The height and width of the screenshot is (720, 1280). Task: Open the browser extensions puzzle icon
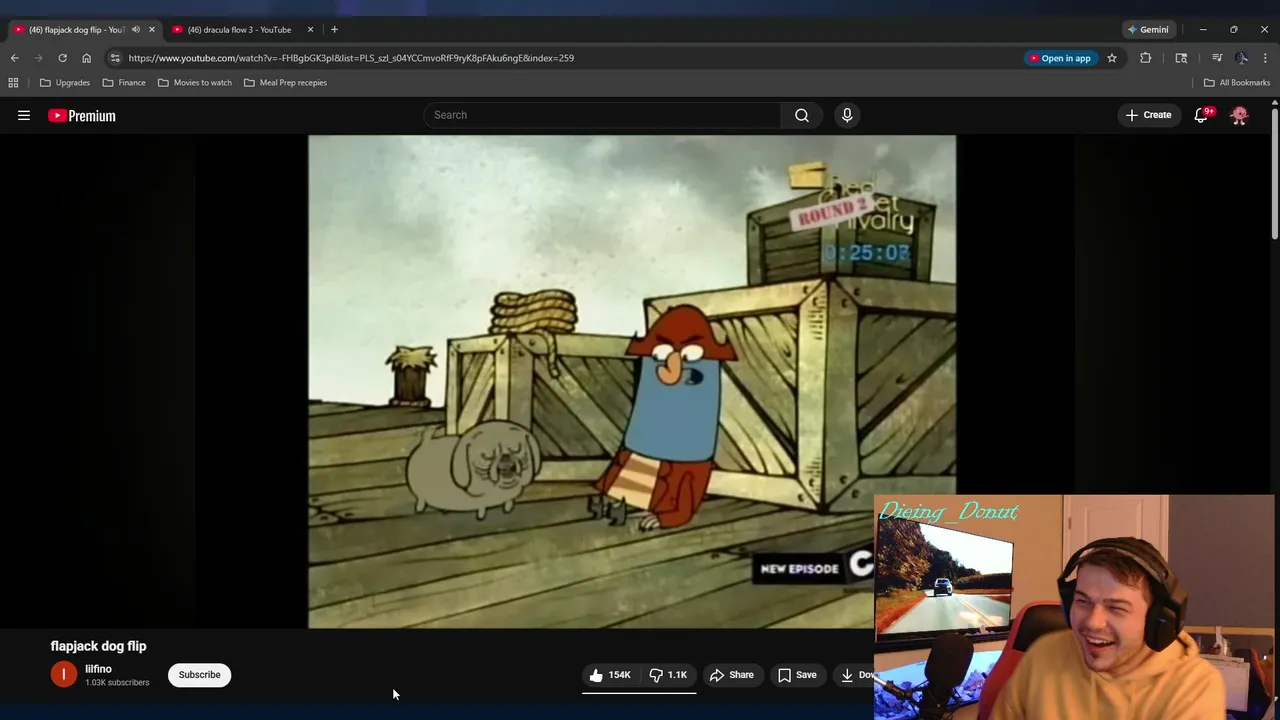point(1146,58)
